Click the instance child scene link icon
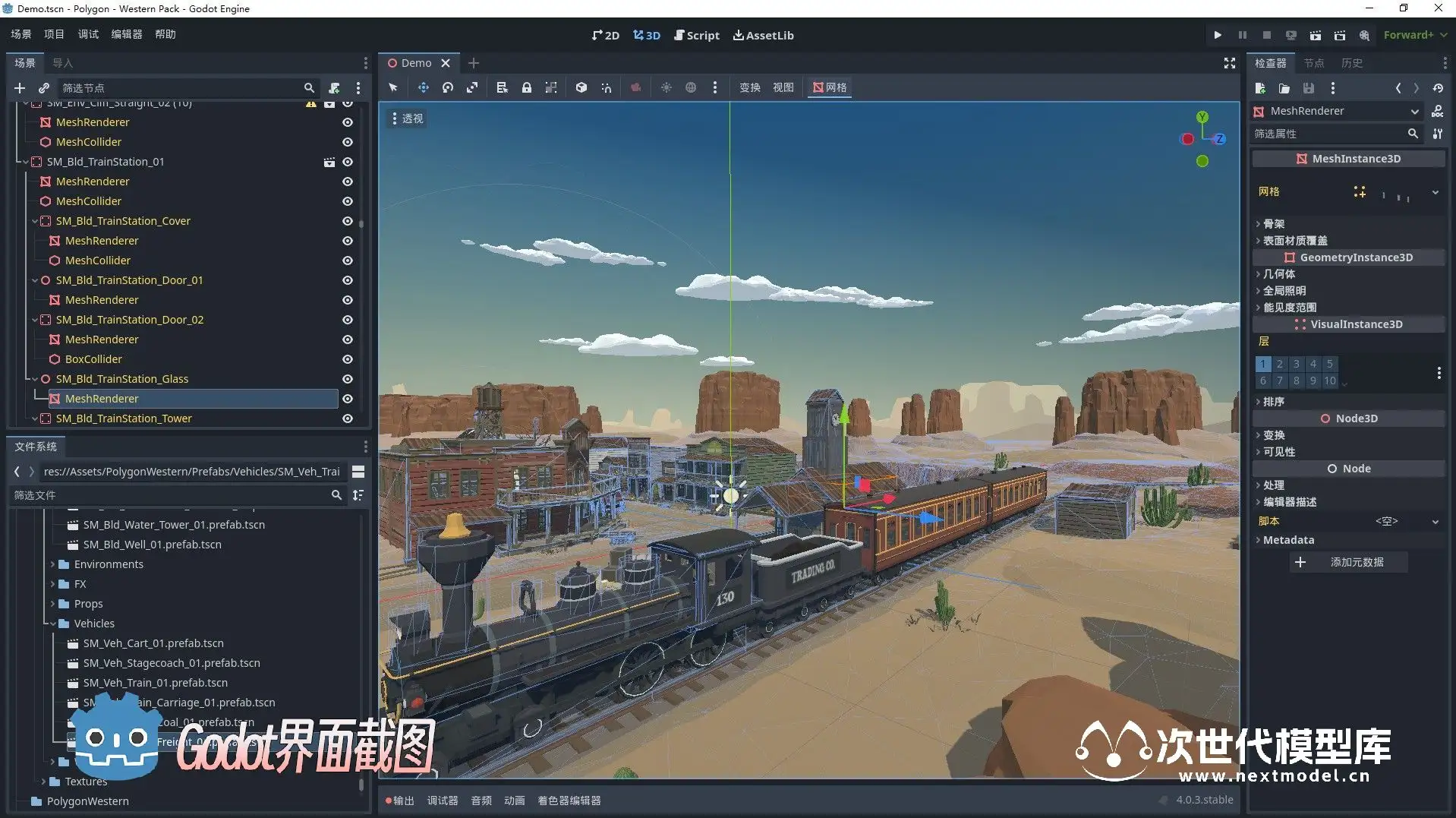The height and width of the screenshot is (818, 1456). click(x=44, y=88)
